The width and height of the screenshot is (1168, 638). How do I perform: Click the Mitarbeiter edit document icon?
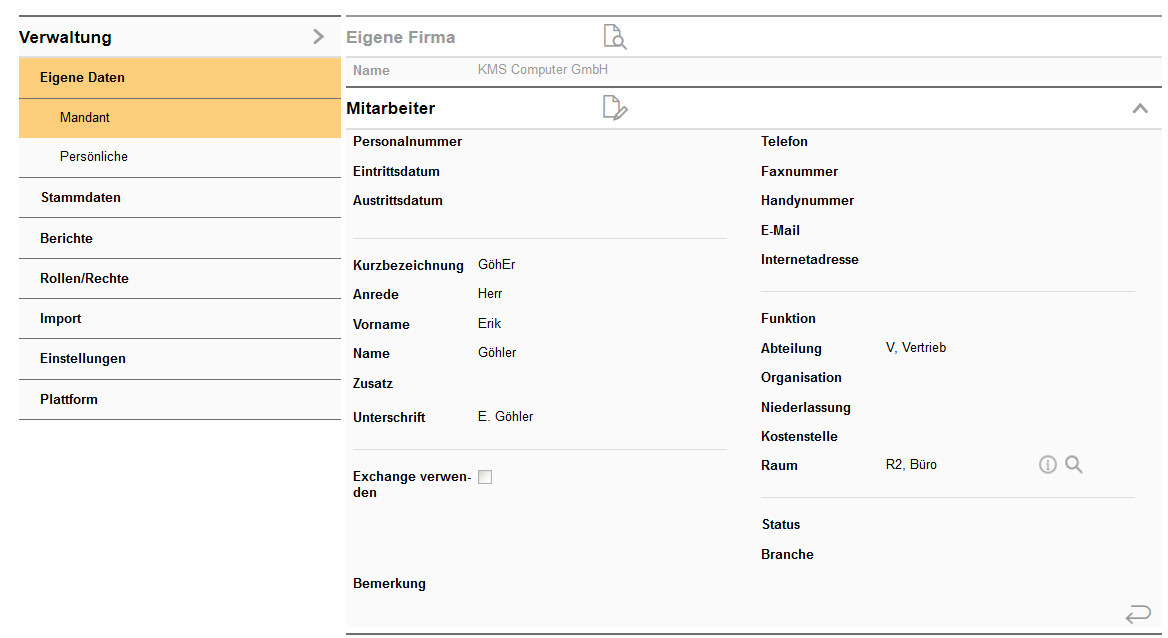coord(614,108)
